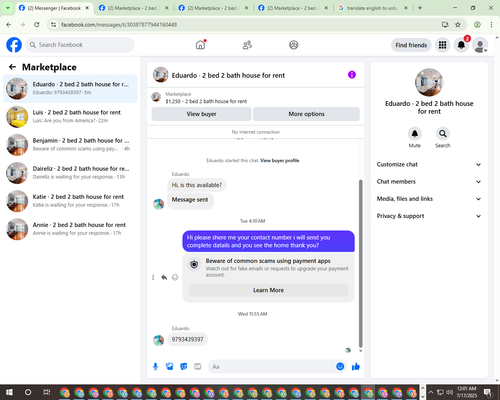The width and height of the screenshot is (500, 400).
Task: Click the chat message scrollbar
Action: (360, 263)
